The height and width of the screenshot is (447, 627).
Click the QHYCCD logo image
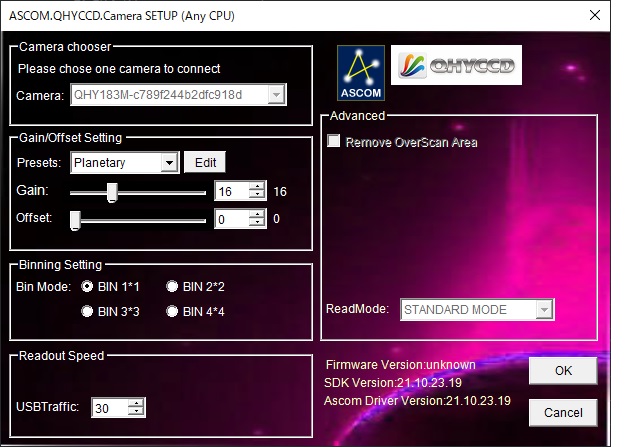[456, 65]
